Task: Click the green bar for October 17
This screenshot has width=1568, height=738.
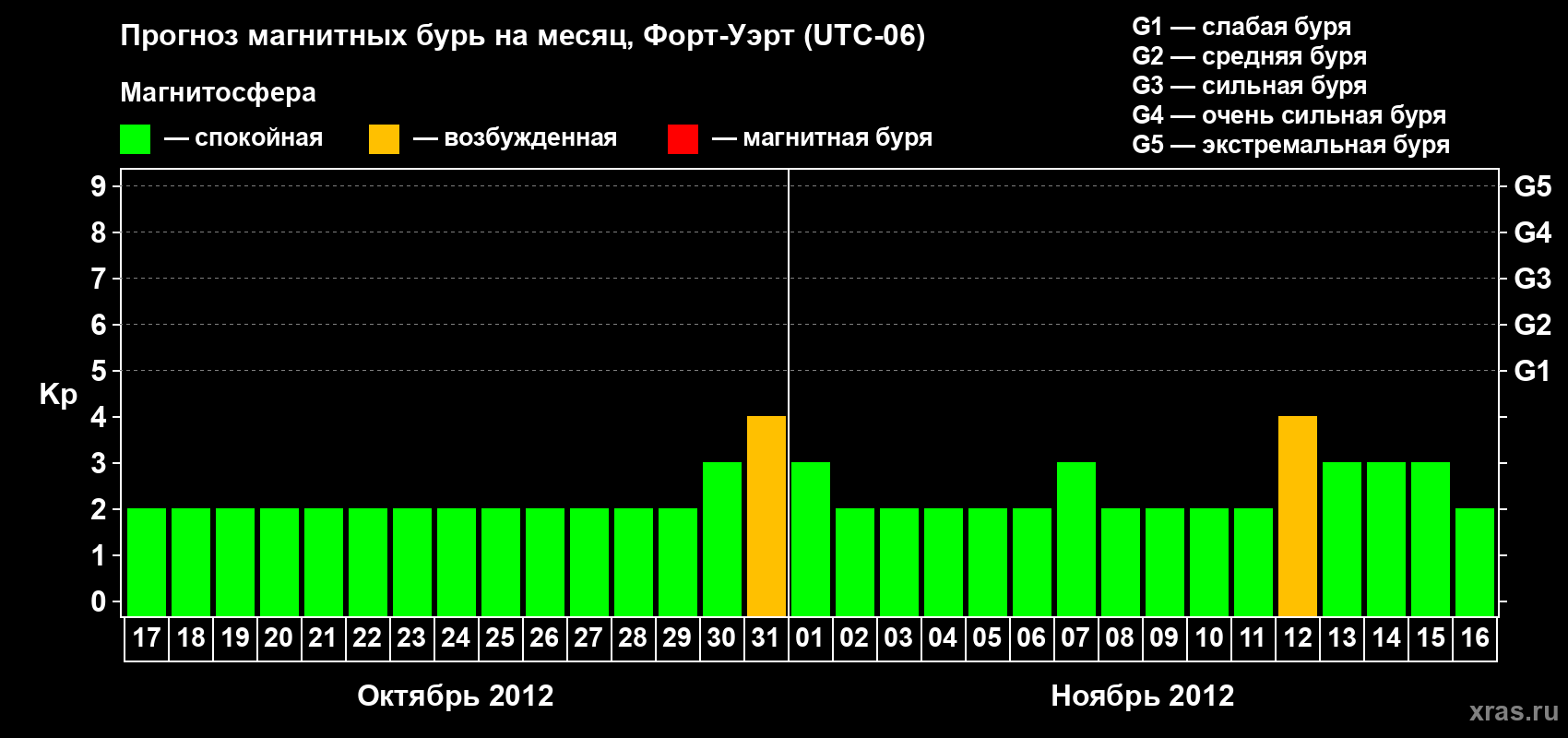Action: [x=147, y=563]
